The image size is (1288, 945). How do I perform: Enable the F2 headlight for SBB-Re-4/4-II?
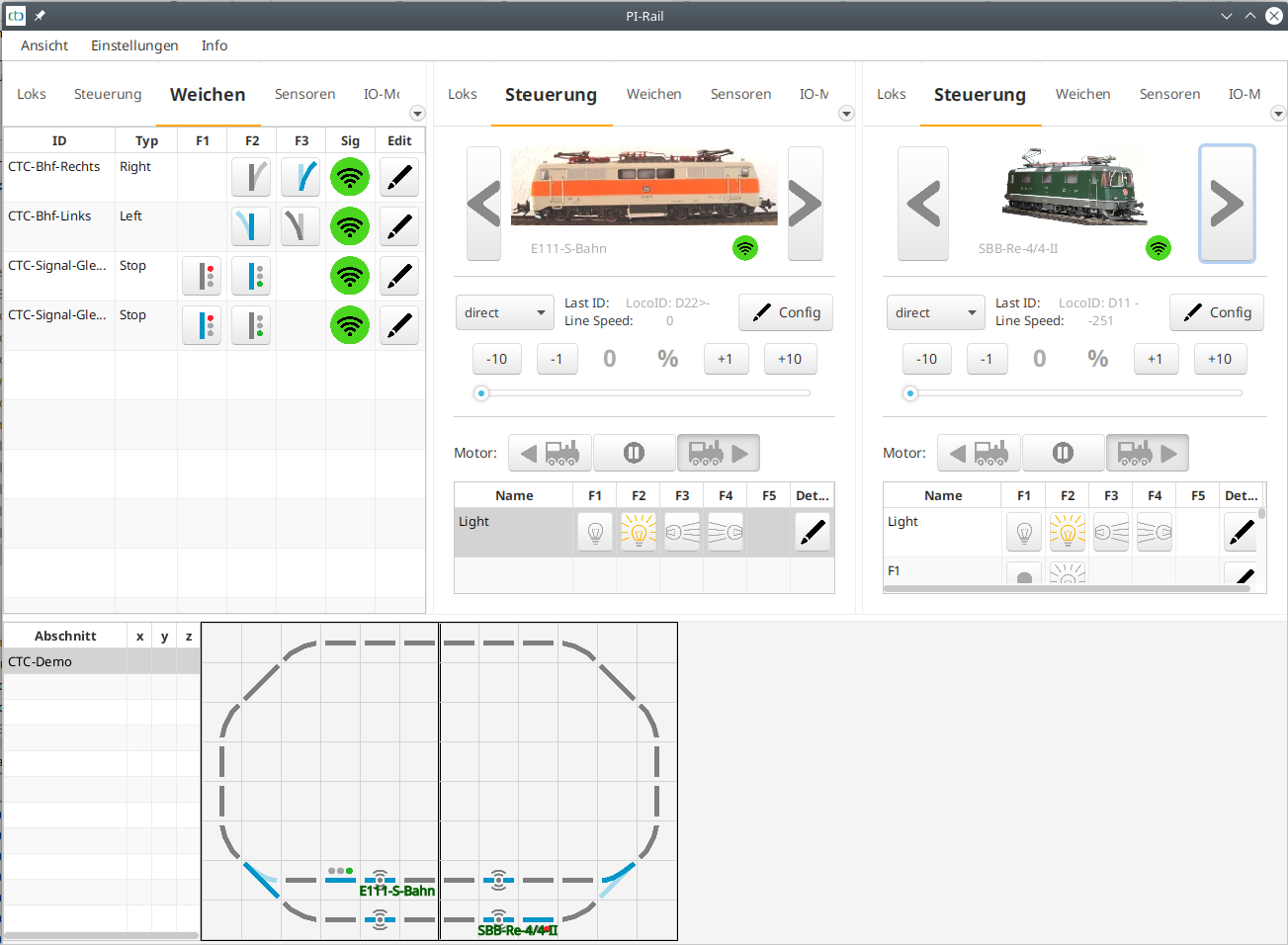click(1068, 531)
